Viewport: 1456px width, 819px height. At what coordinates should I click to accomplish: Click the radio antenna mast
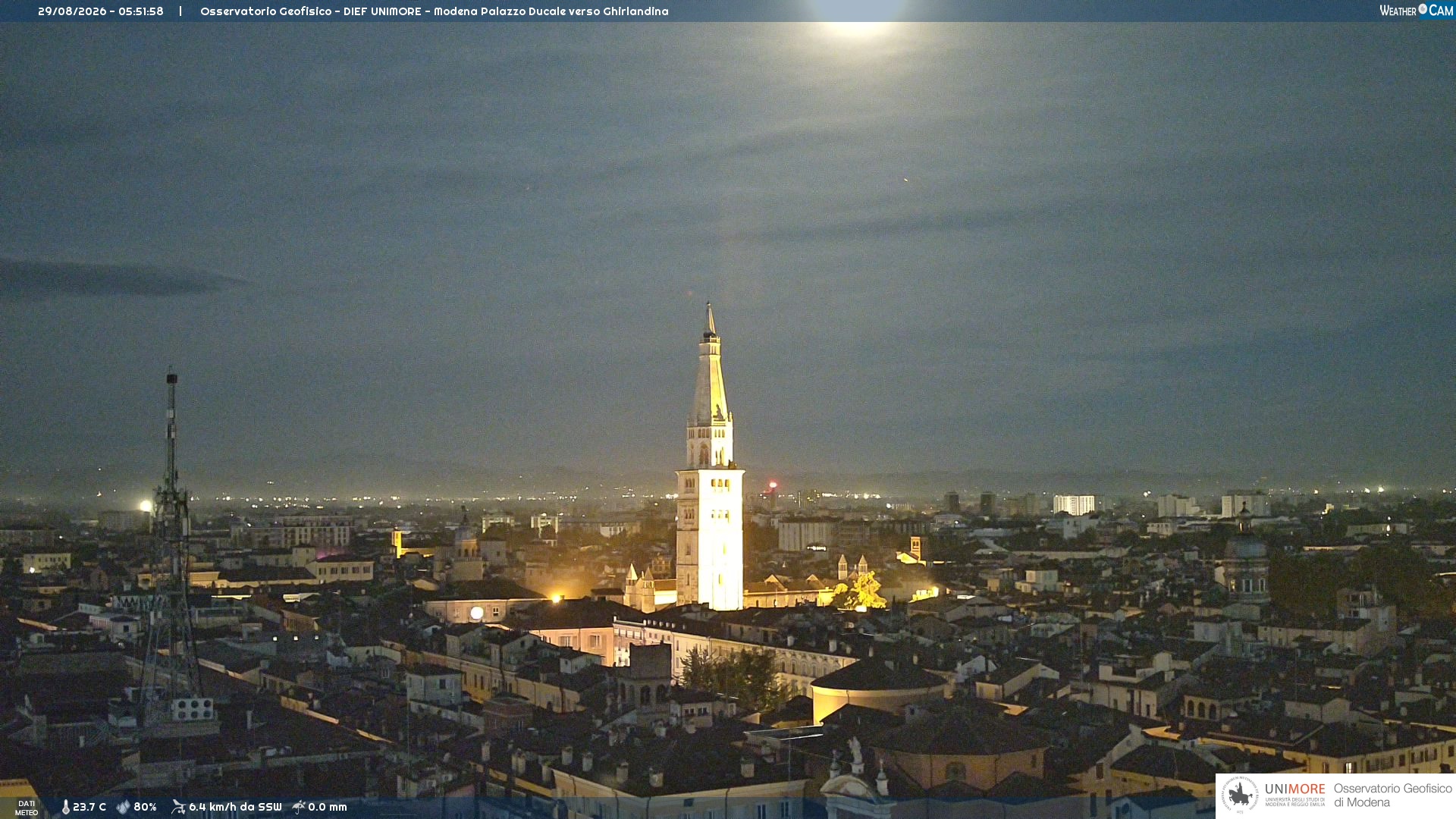pyautogui.click(x=171, y=546)
